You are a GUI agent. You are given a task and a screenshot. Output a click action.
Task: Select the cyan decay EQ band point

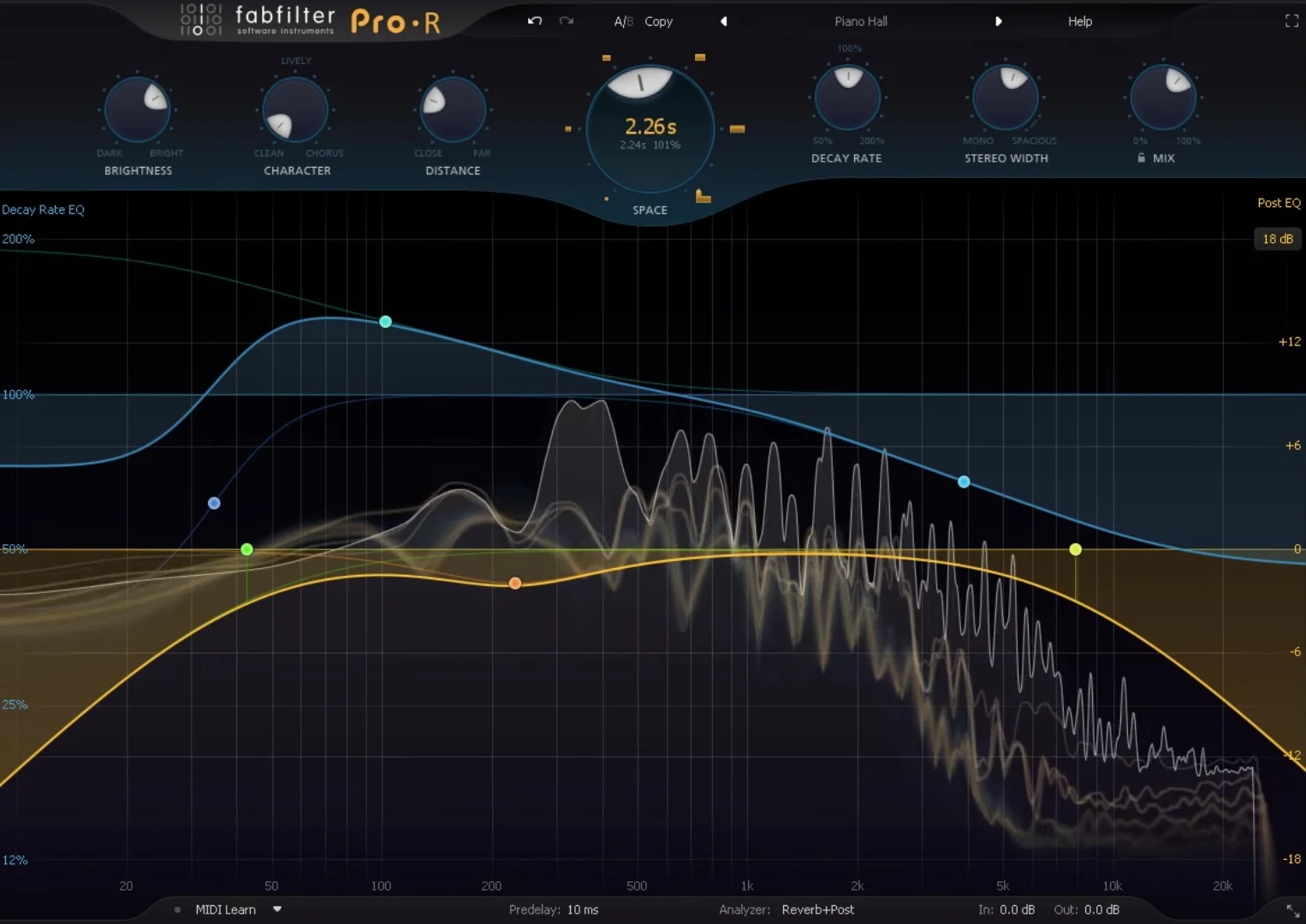pyautogui.click(x=385, y=322)
